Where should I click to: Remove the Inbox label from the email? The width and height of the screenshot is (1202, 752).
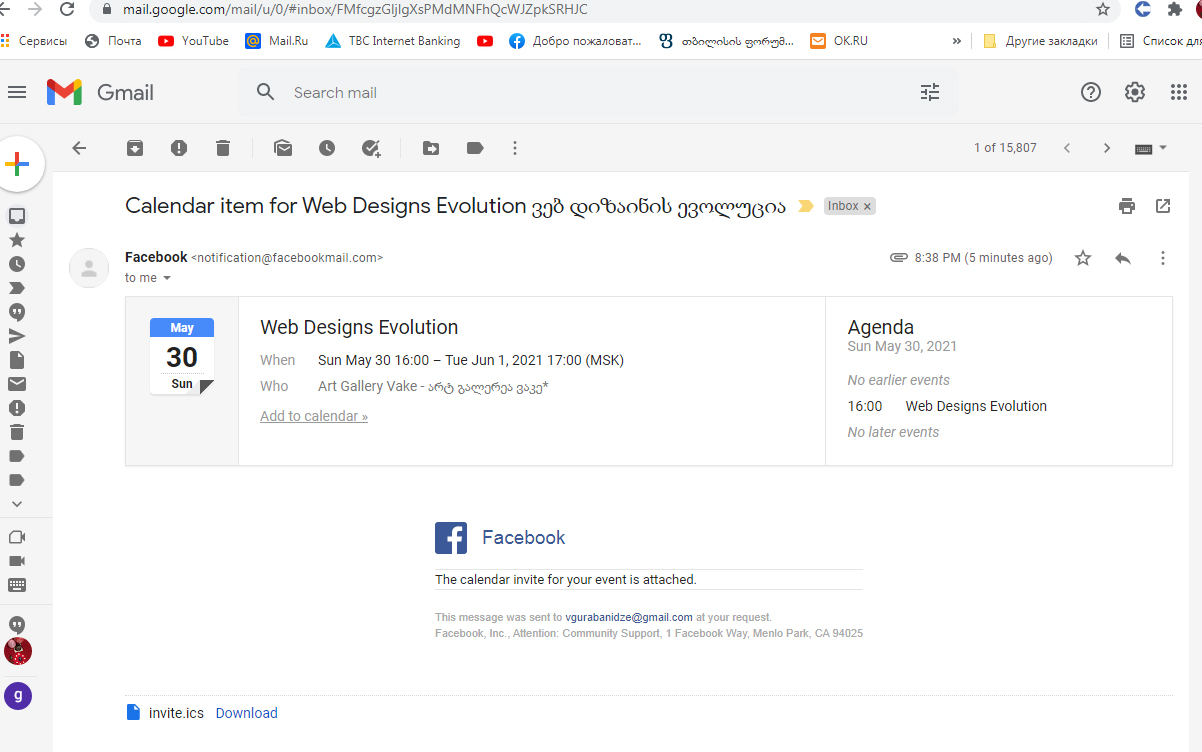click(x=868, y=206)
